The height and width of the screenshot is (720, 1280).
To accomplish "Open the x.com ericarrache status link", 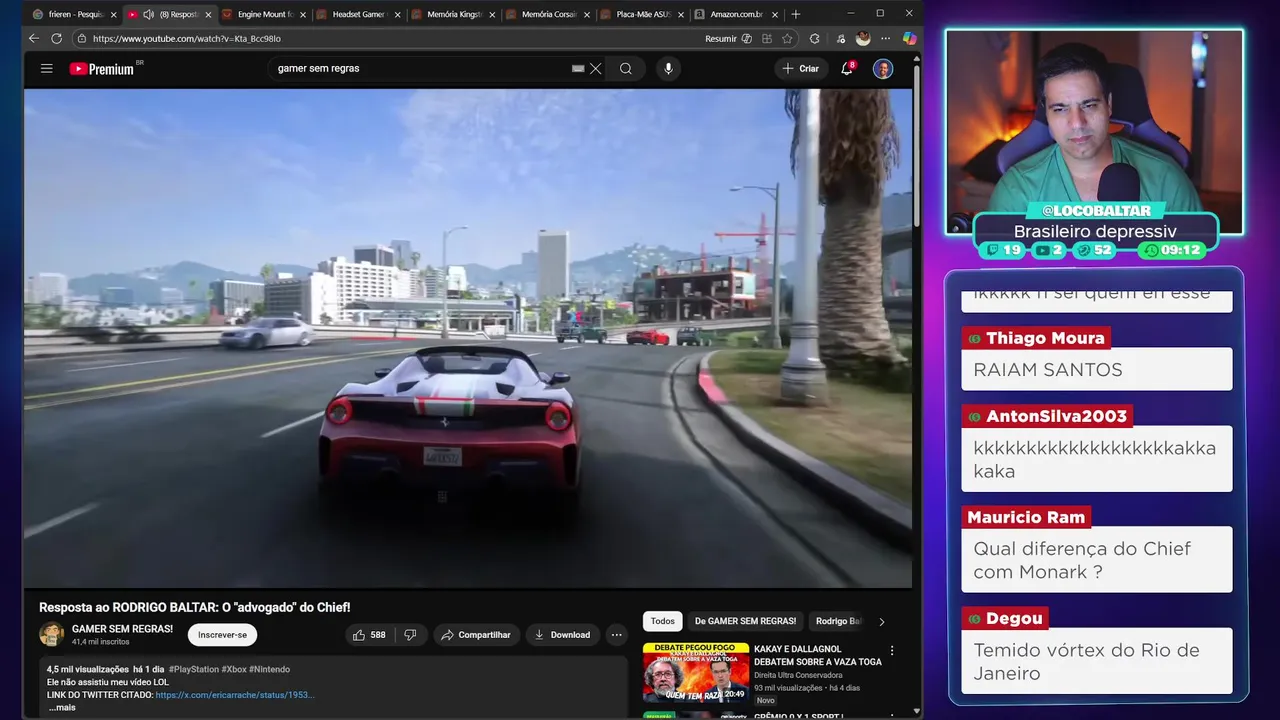I will [x=235, y=695].
